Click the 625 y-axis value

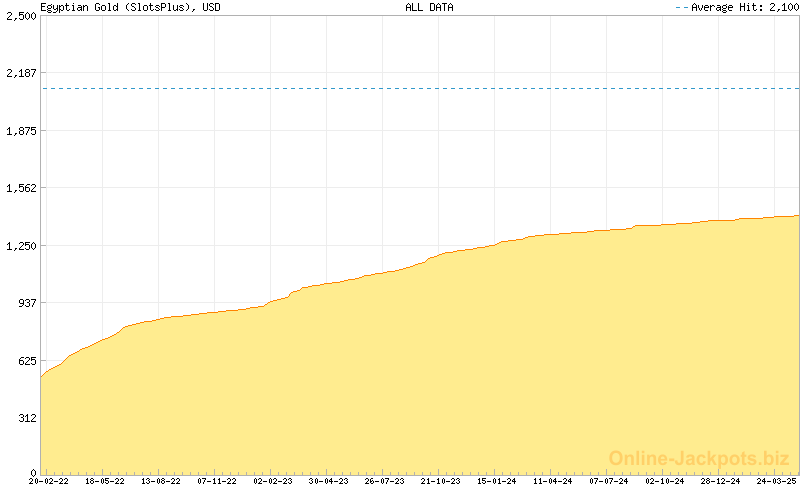[x=24, y=360]
